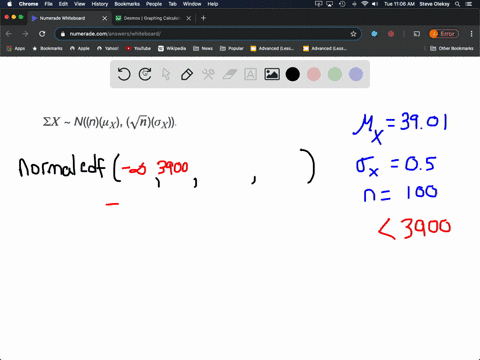
Task: Open the File menu
Action: (x=49, y=4)
